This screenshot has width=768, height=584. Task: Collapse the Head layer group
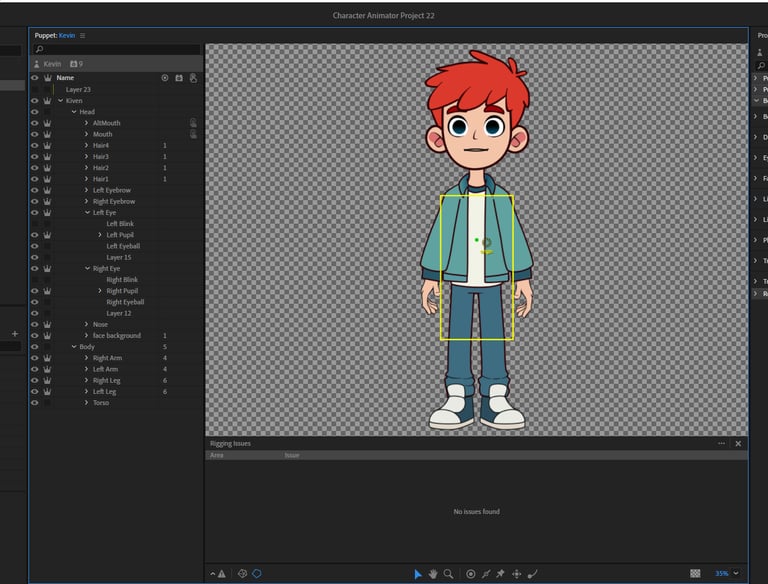(74, 112)
